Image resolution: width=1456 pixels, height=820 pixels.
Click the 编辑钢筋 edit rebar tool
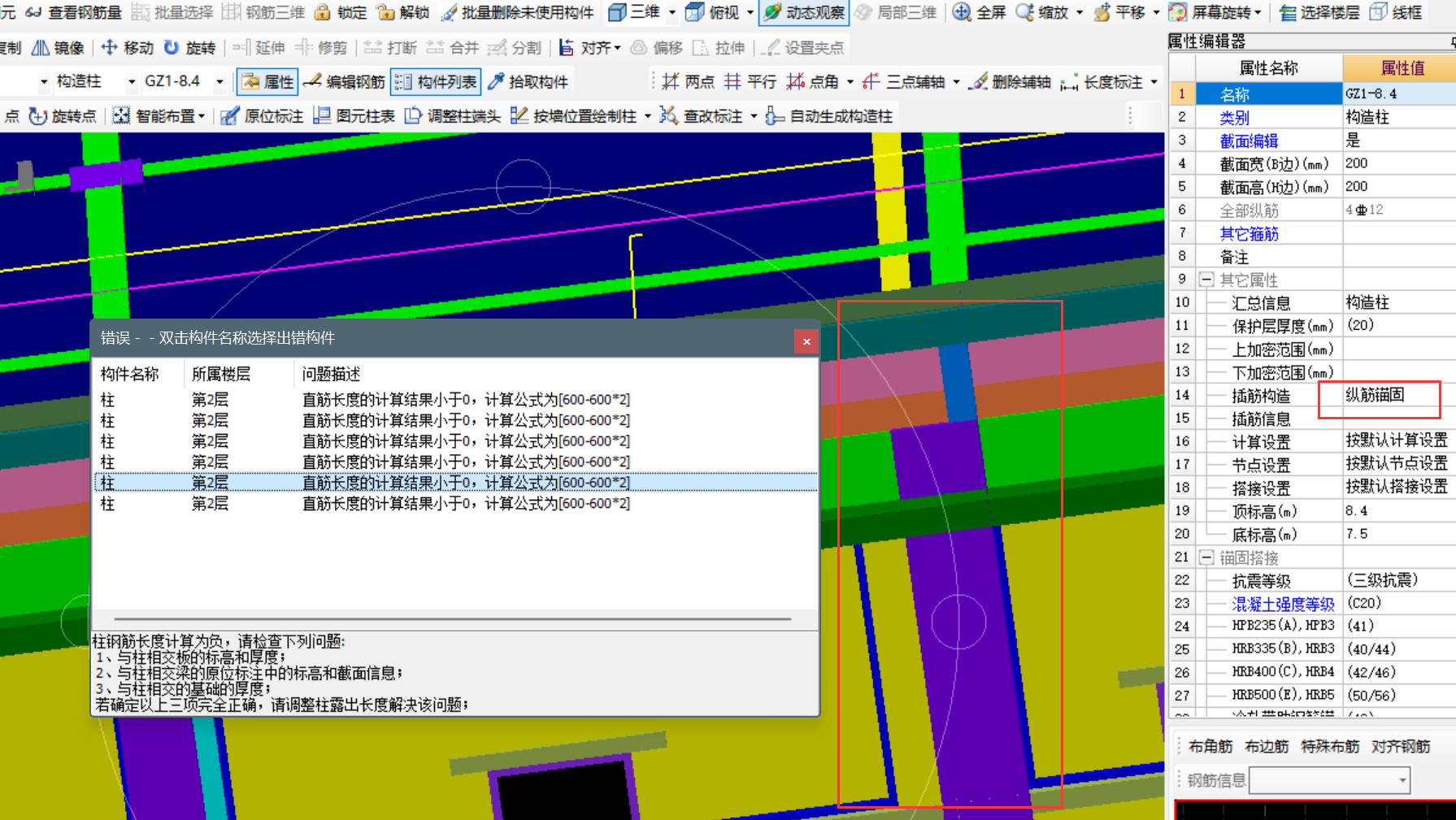pyautogui.click(x=344, y=82)
